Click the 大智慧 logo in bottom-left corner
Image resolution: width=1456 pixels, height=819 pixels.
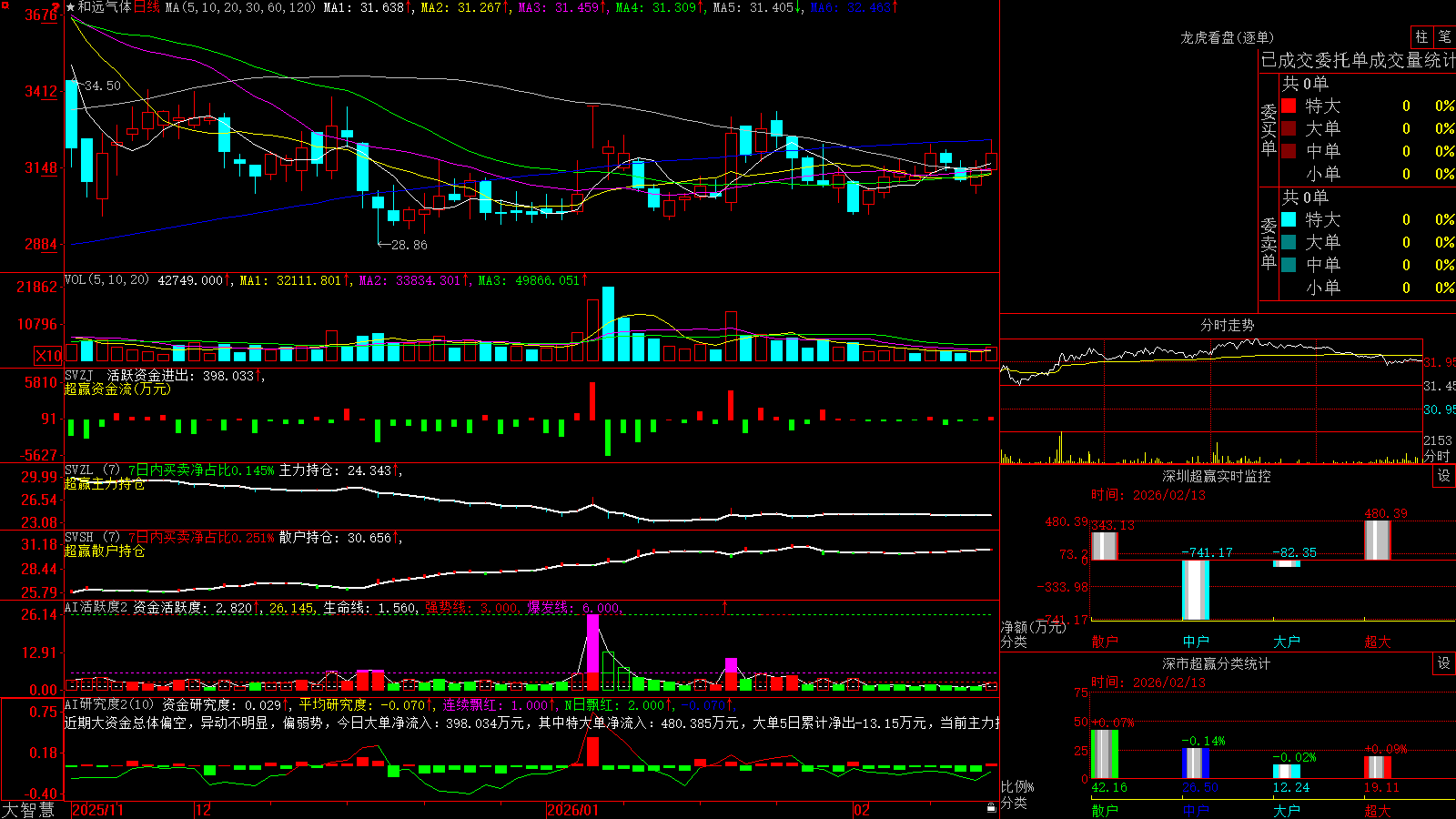(x=28, y=810)
